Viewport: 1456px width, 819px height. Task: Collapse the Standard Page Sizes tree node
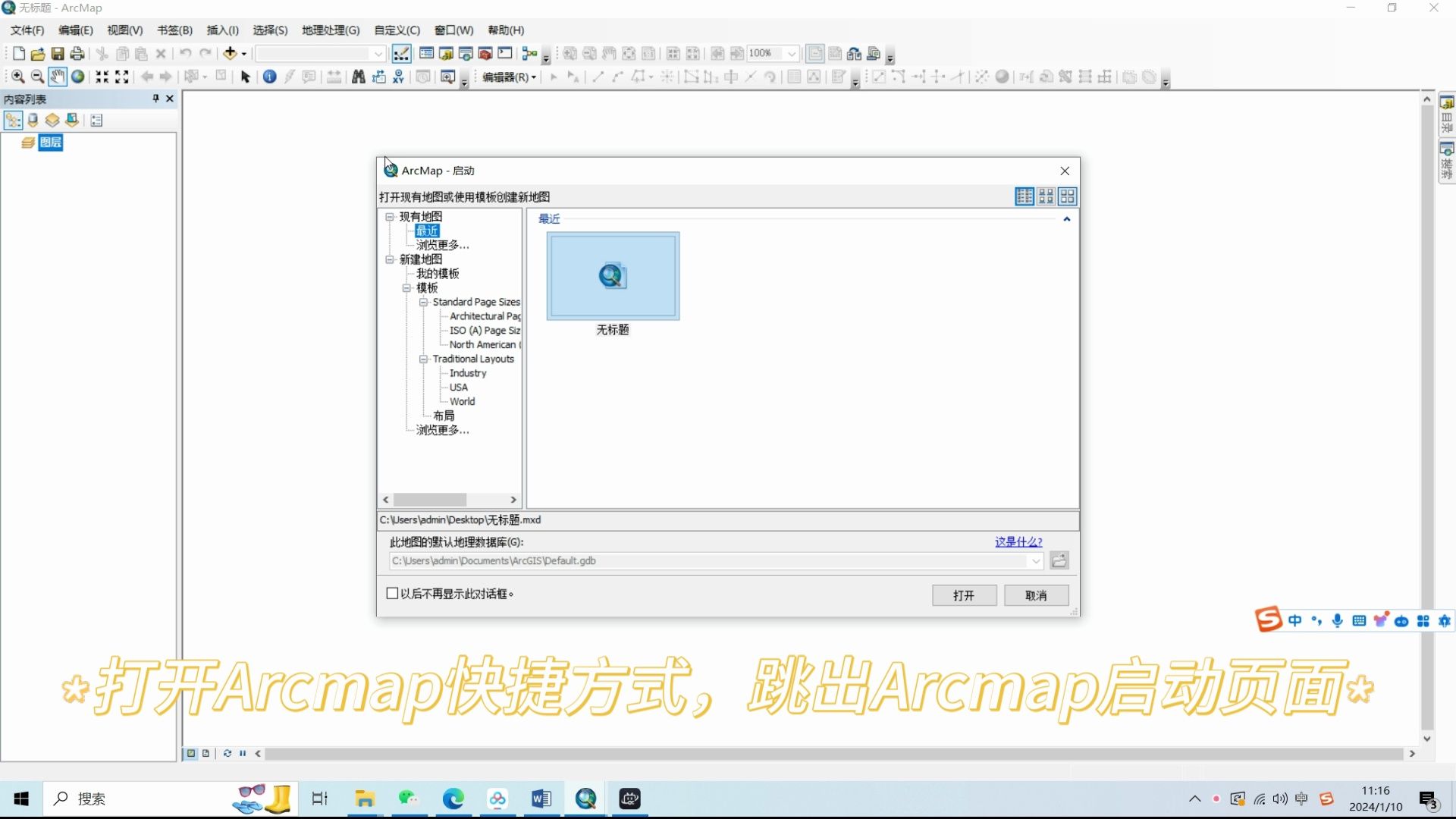tap(424, 302)
